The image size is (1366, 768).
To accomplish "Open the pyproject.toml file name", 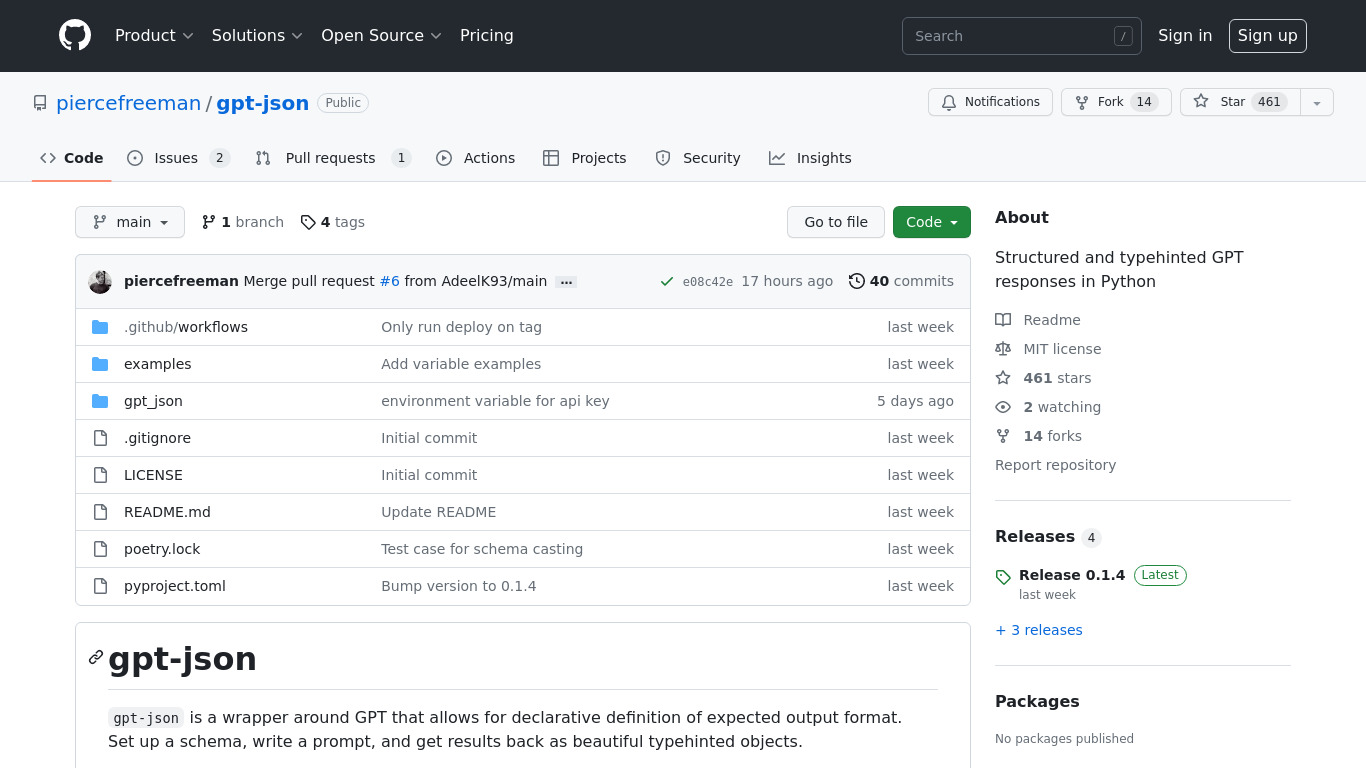I will click(x=175, y=586).
